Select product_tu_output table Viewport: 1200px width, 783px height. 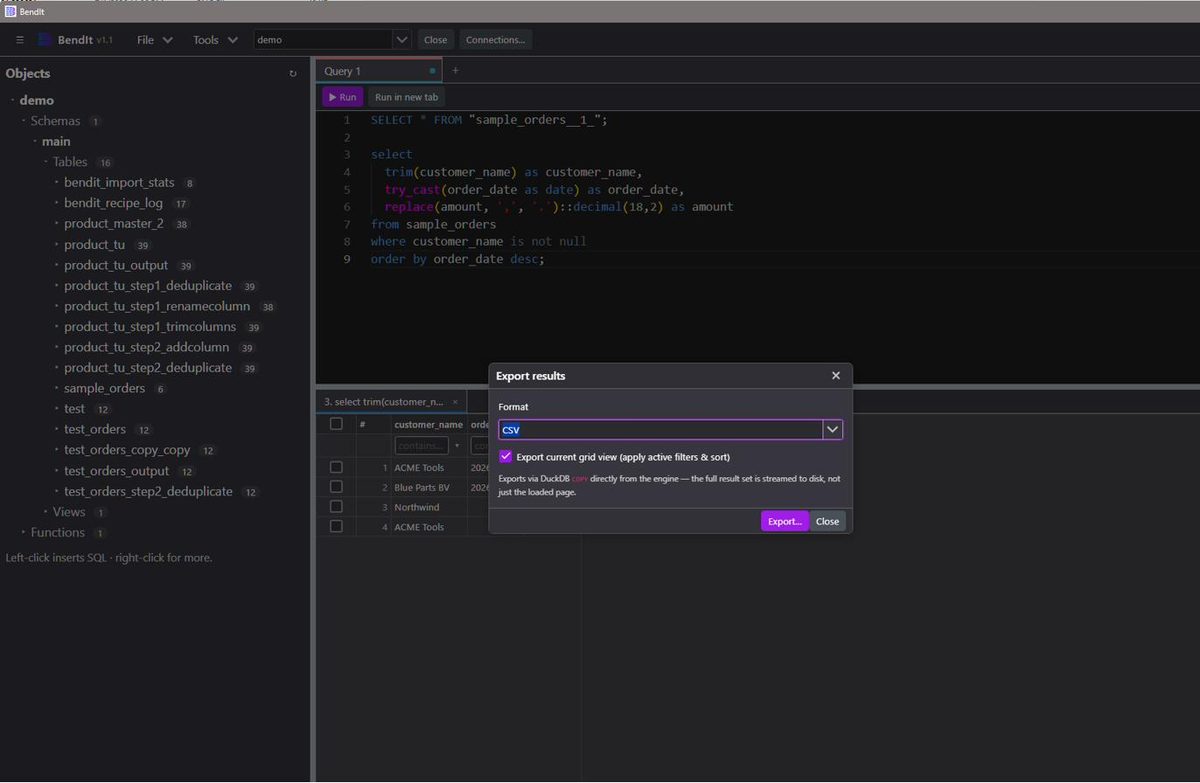(x=116, y=265)
